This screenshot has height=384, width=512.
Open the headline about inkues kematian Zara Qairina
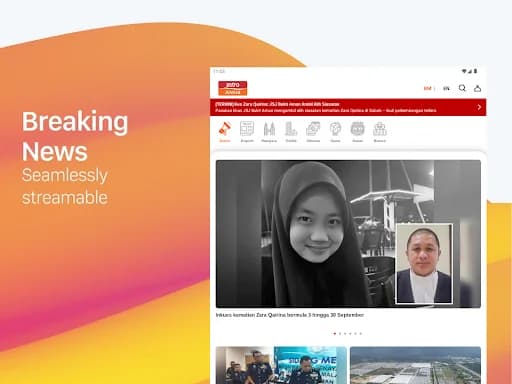tap(290, 315)
